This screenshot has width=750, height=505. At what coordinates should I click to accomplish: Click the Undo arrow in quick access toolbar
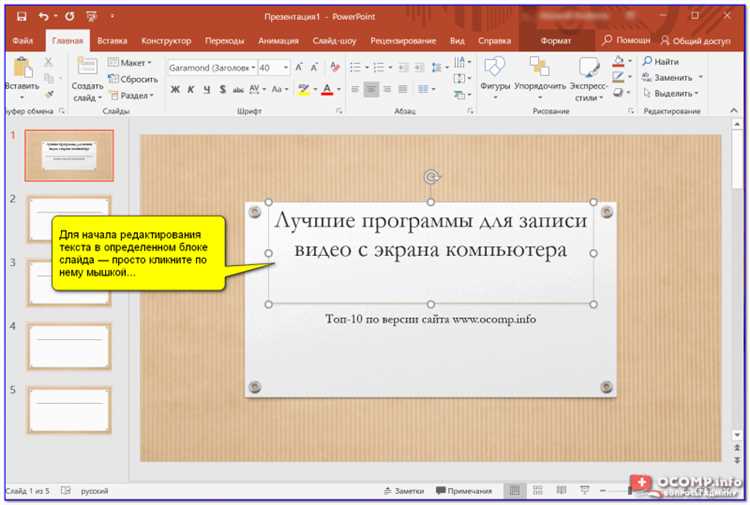[43, 17]
